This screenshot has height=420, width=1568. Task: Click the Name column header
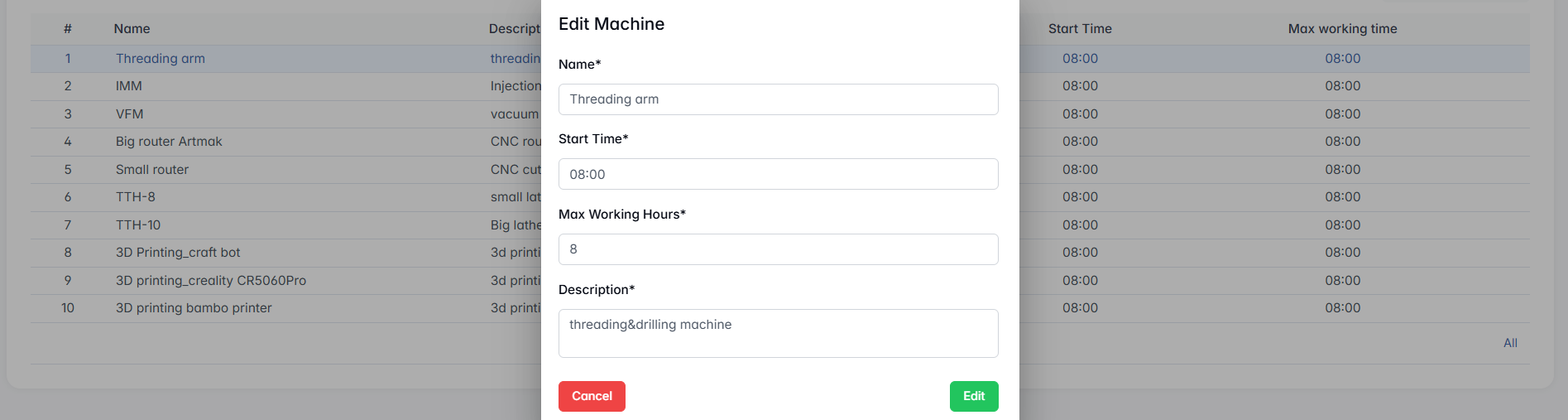(x=132, y=29)
